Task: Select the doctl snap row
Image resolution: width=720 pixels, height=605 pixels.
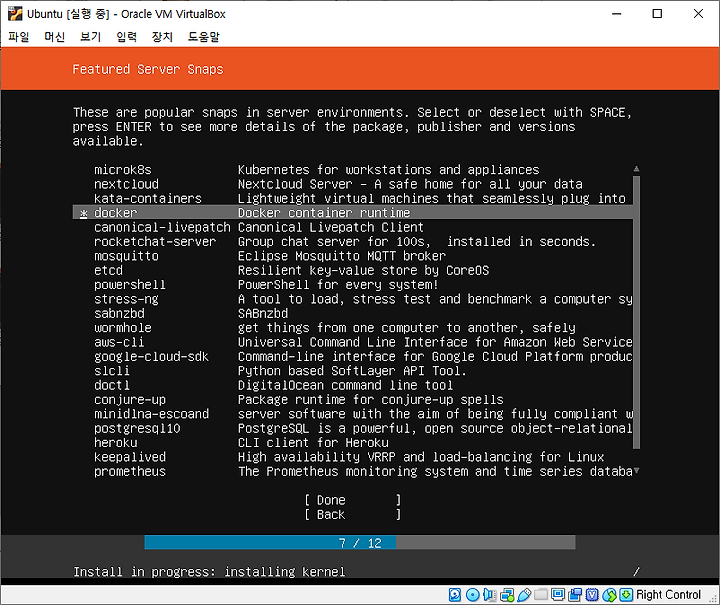Action: [x=353, y=385]
